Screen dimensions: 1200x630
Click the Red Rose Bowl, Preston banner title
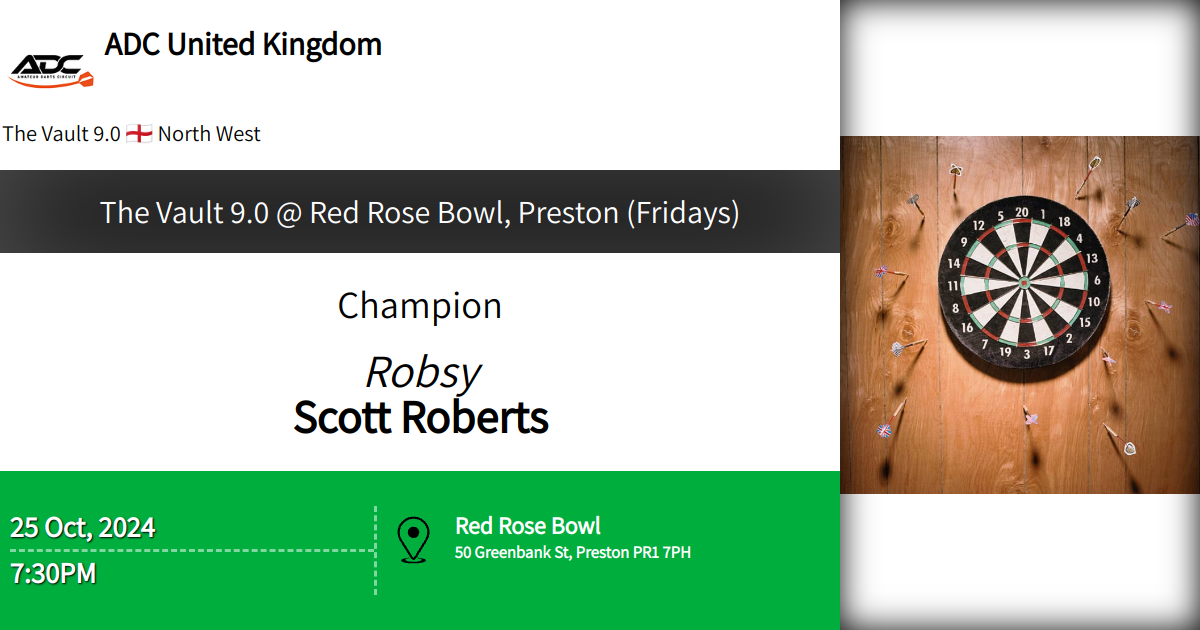420,212
